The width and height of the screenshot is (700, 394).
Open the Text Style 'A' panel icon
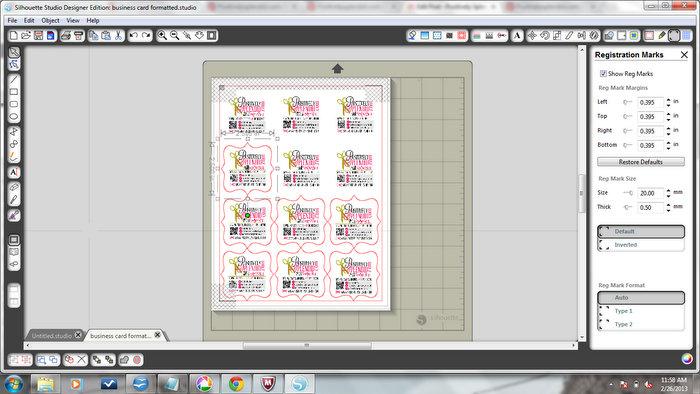point(517,35)
